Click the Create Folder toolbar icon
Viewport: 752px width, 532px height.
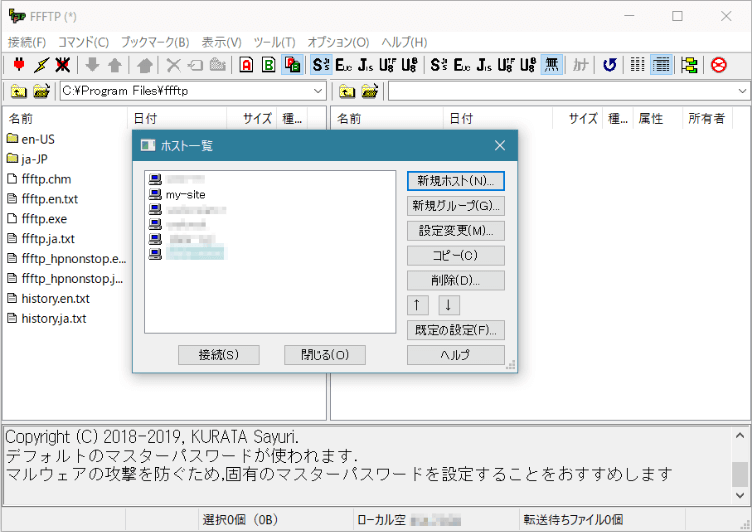point(218,65)
